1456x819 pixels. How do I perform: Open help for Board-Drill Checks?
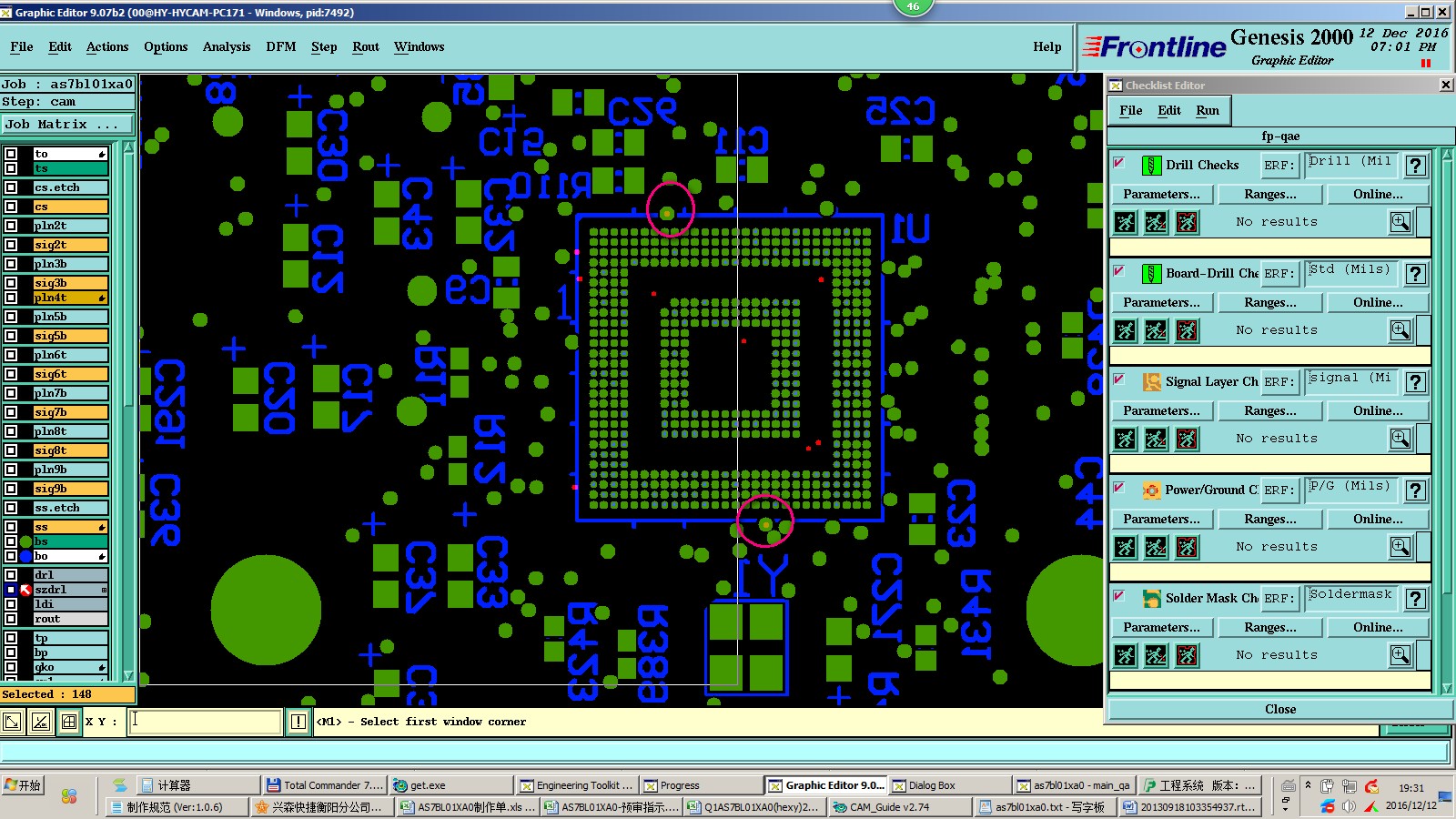point(1415,274)
